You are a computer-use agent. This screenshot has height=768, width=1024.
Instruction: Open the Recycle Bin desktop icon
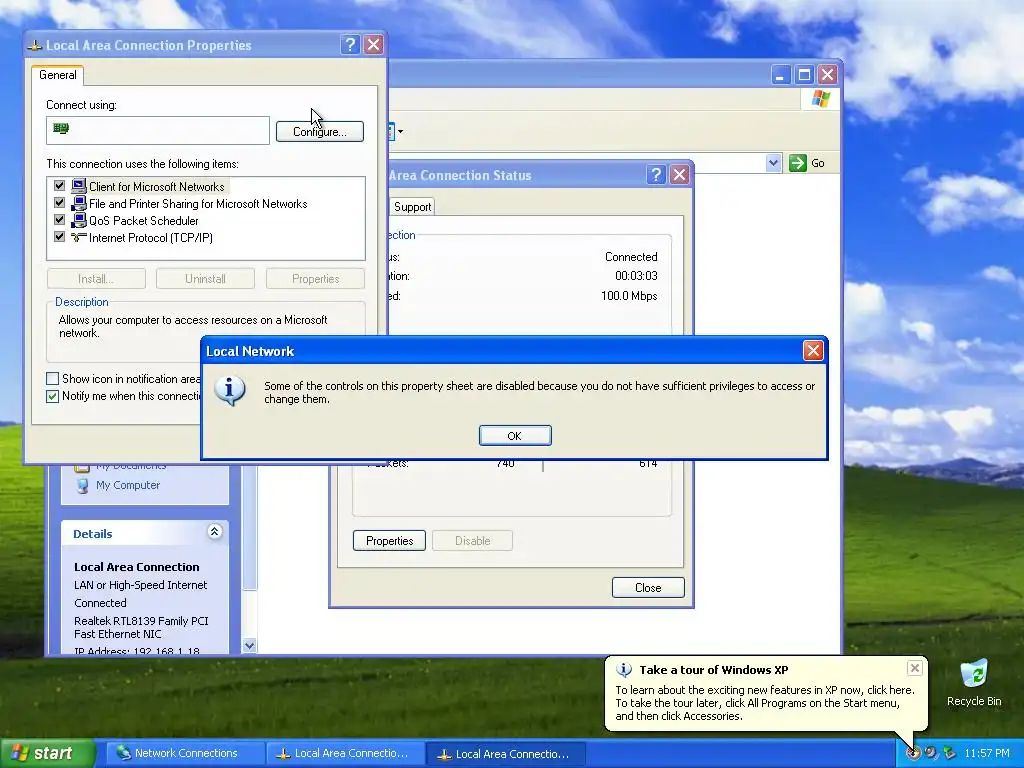click(x=974, y=682)
